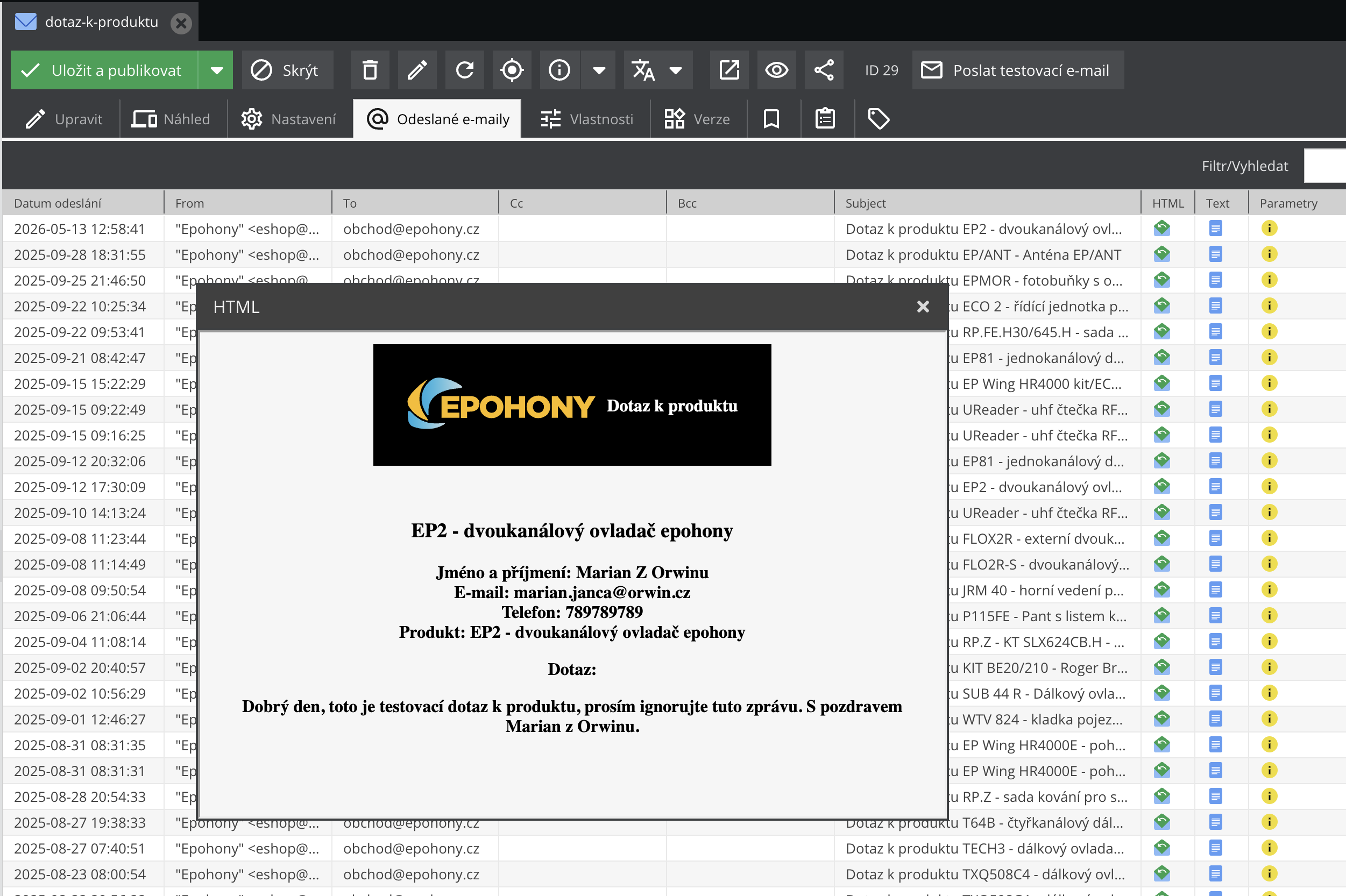The width and height of the screenshot is (1346, 896).
Task: Open Text icon for 2025-08-31 08:31:35 row
Action: pyautogui.click(x=1216, y=744)
